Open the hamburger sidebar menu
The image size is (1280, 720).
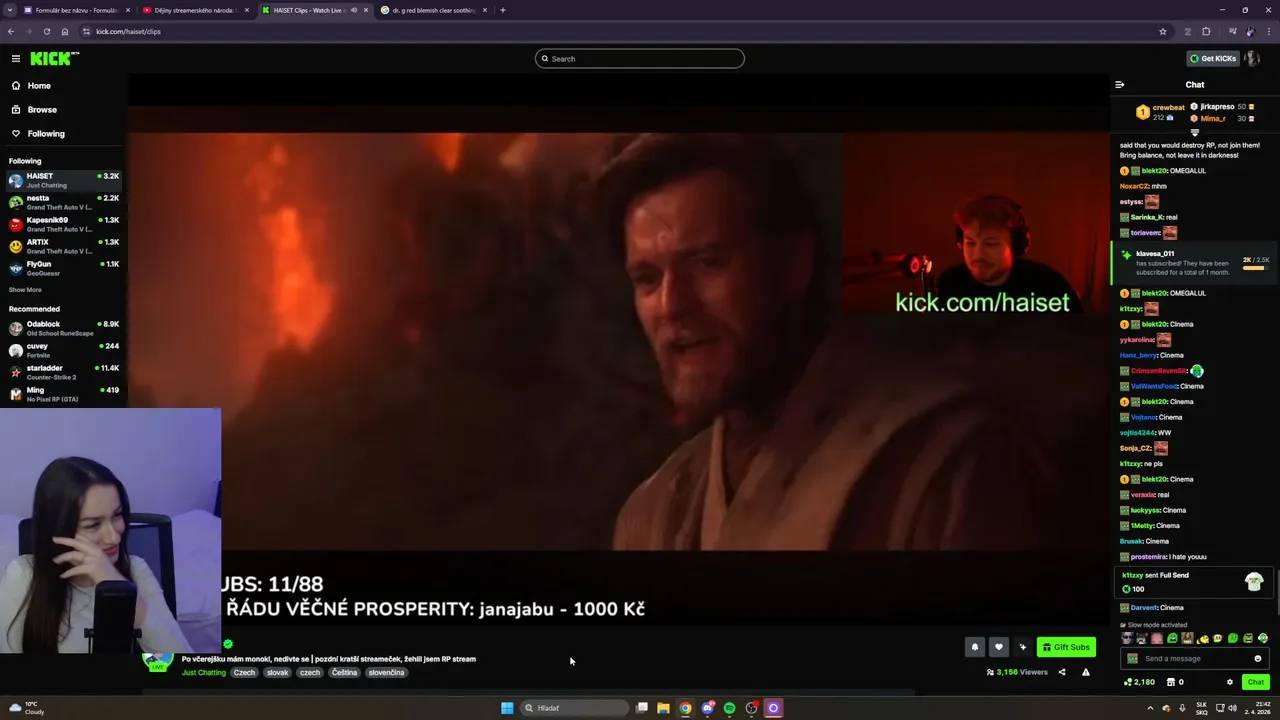[16, 59]
